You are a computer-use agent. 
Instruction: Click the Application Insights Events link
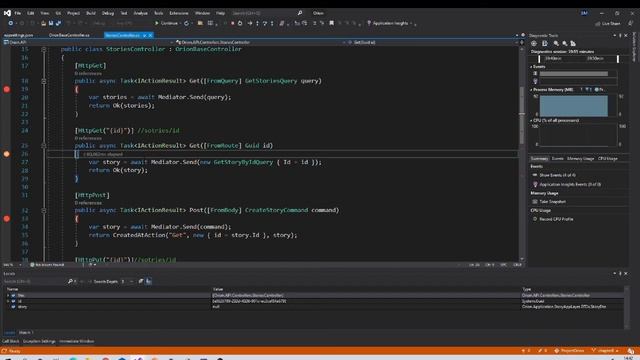coord(570,184)
